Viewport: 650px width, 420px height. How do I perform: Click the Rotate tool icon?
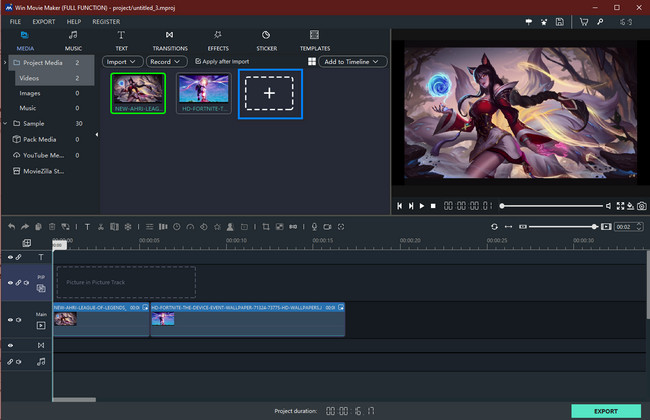pyautogui.click(x=204, y=227)
